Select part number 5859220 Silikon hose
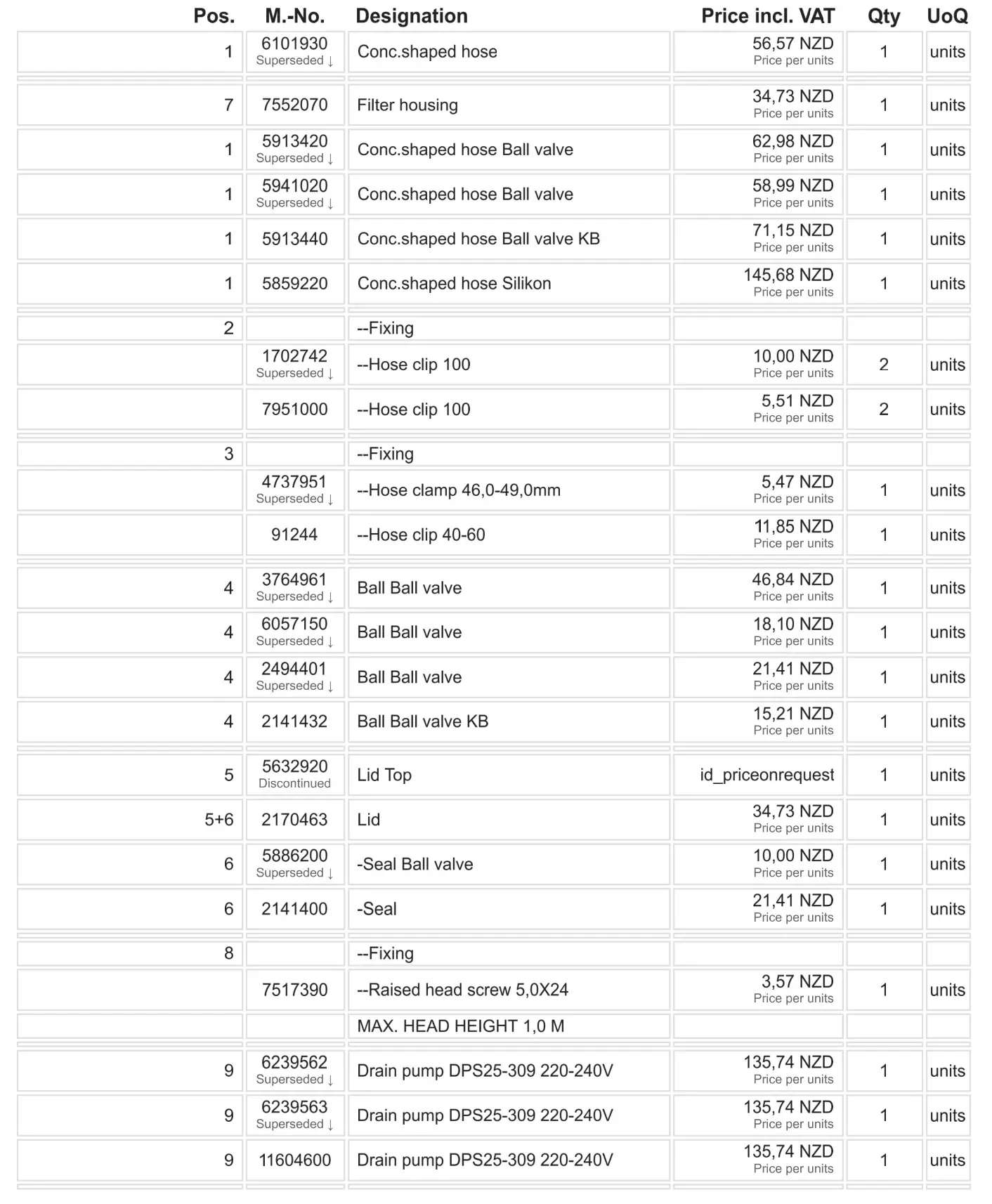 [x=294, y=284]
